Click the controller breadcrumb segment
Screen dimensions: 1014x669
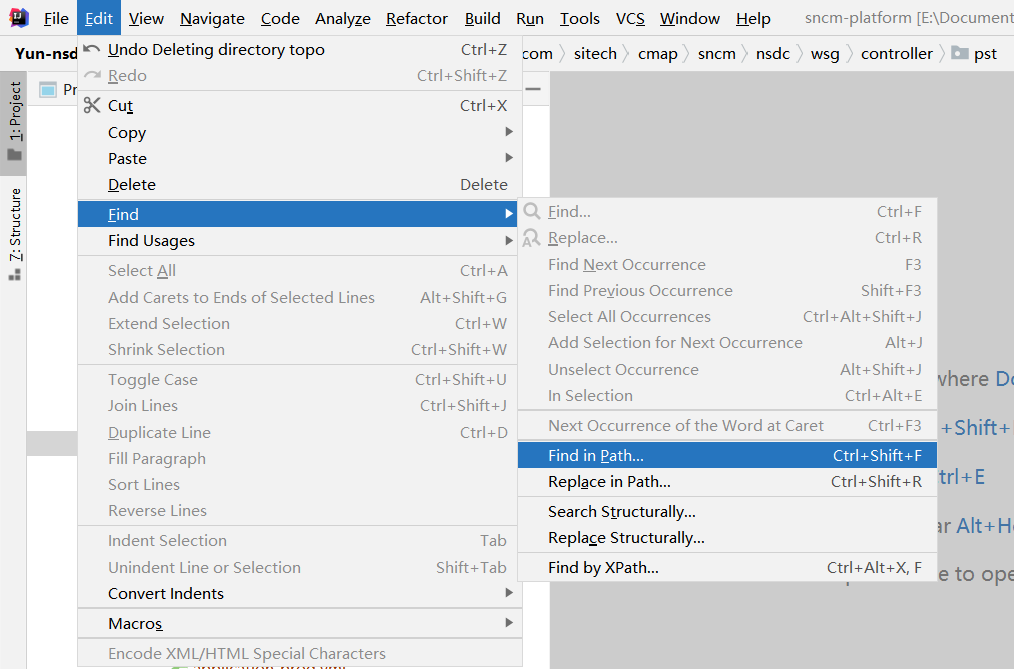(897, 54)
